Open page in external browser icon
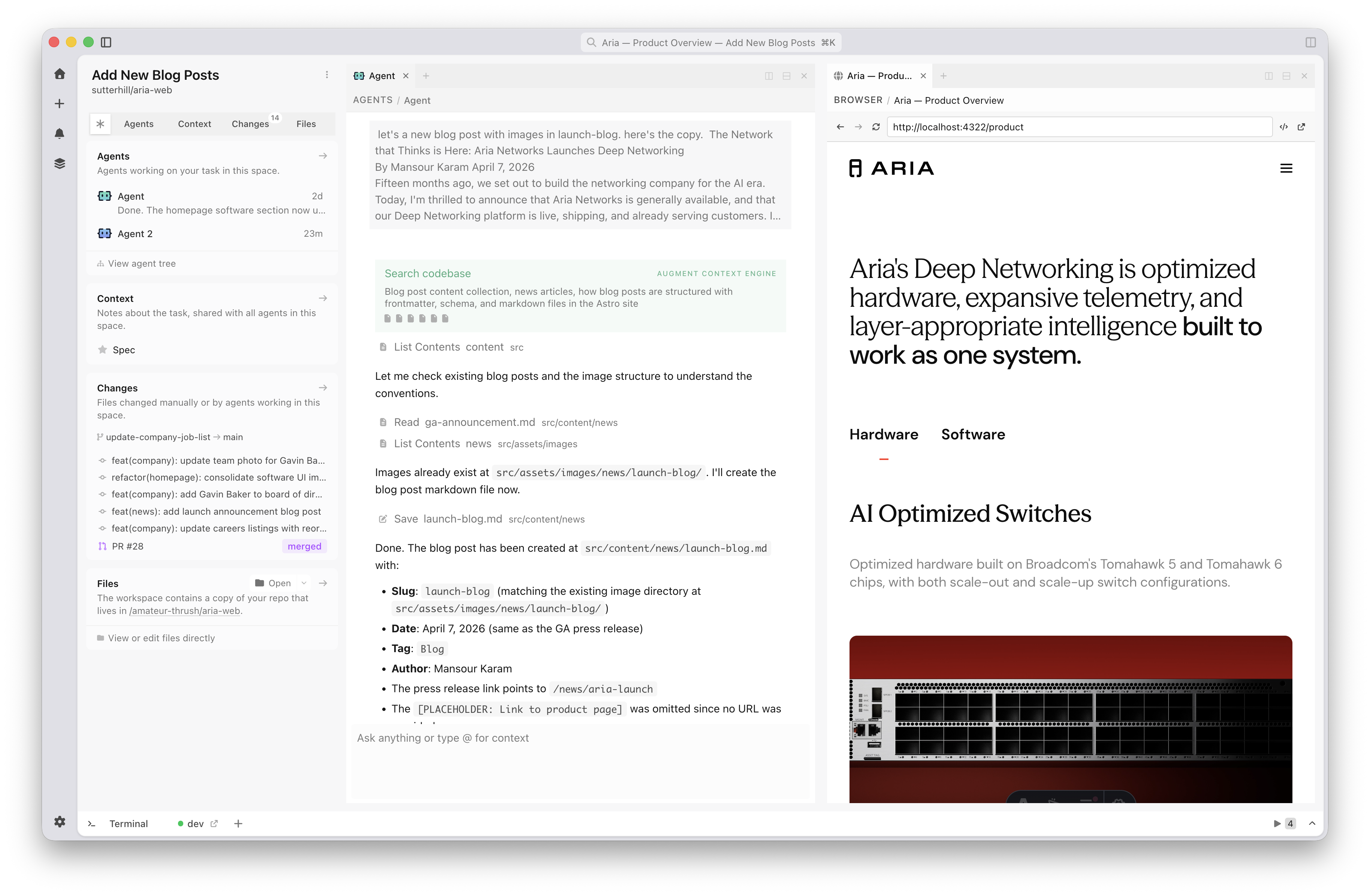The height and width of the screenshot is (896, 1370). [1301, 127]
